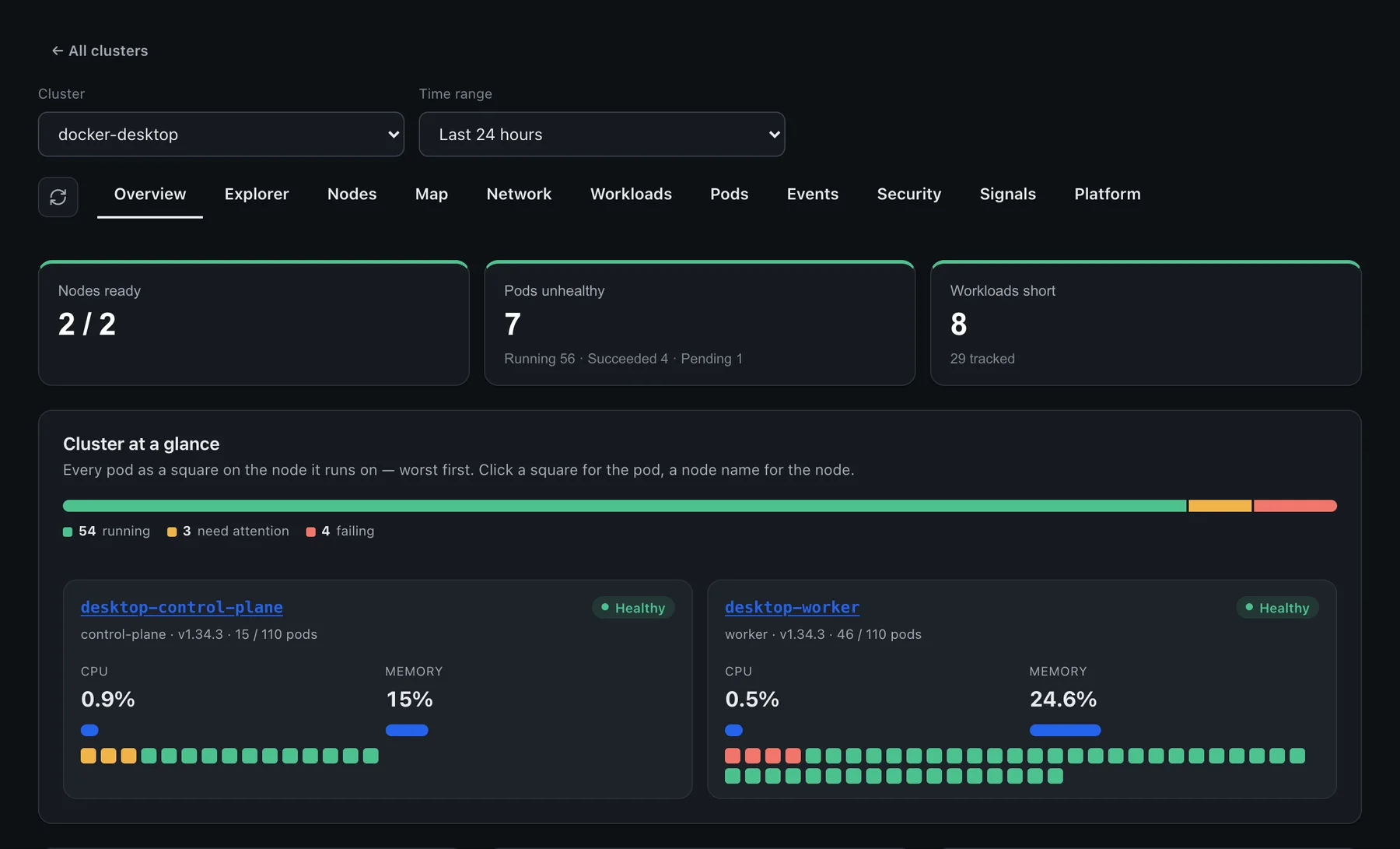
Task: Click the green running segment of the status bar
Action: click(x=625, y=506)
